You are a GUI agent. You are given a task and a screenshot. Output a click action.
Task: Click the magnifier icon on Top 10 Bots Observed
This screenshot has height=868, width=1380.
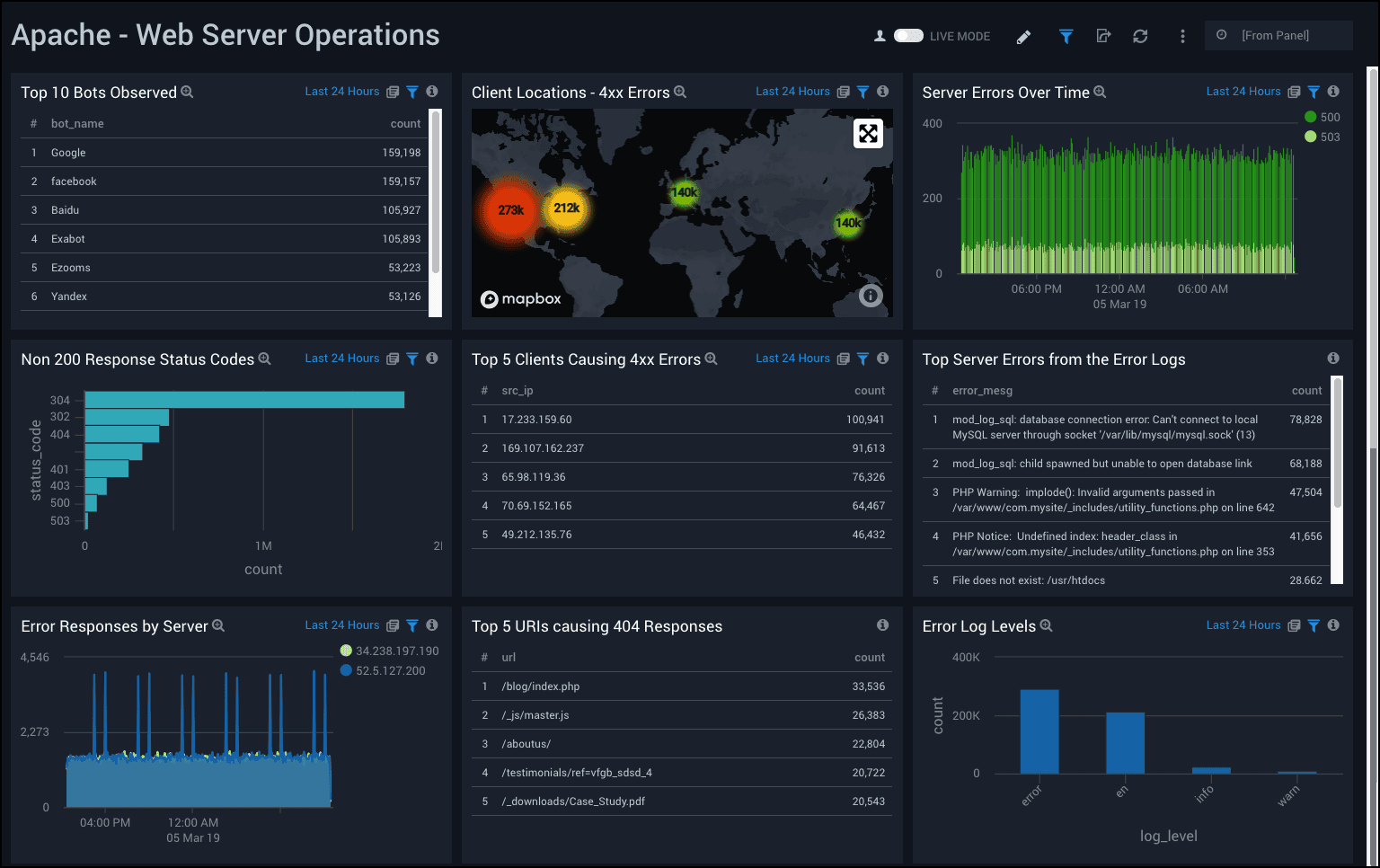(x=187, y=92)
